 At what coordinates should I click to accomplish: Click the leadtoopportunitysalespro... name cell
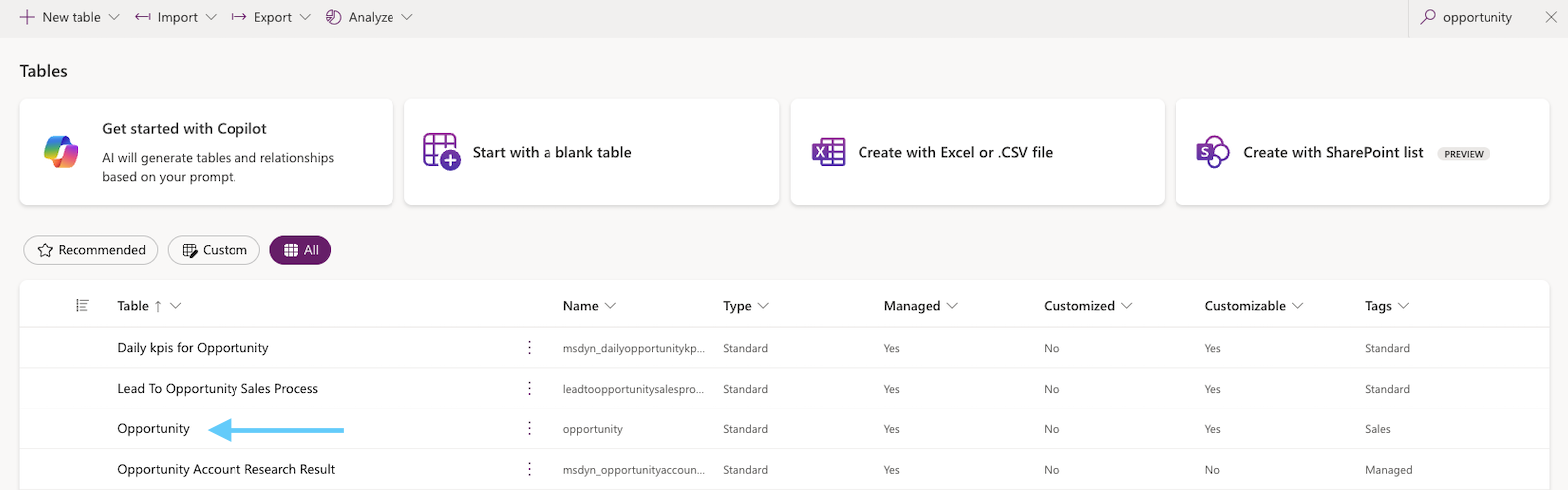633,390
